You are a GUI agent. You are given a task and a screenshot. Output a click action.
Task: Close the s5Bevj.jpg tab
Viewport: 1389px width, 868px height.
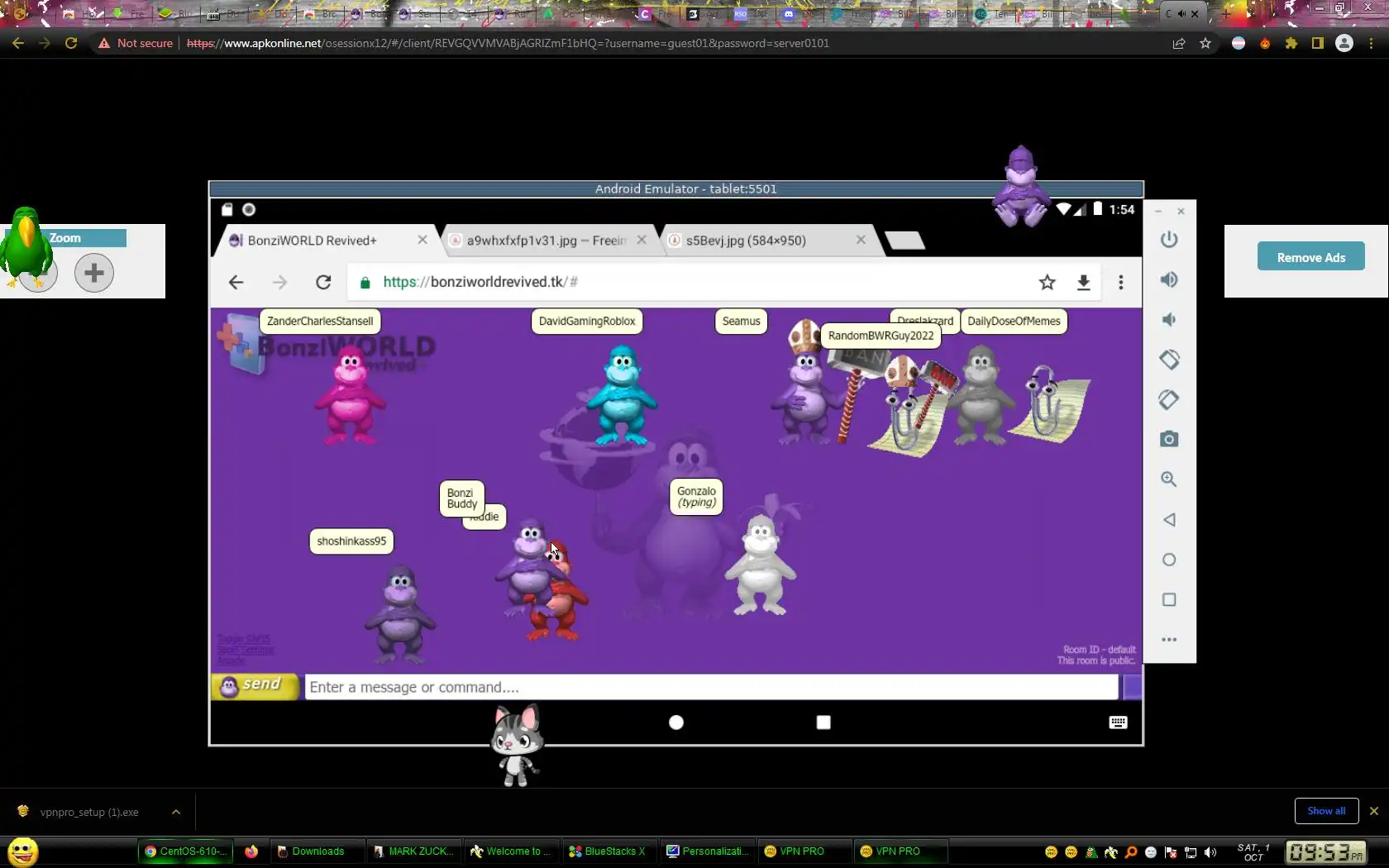point(861,240)
